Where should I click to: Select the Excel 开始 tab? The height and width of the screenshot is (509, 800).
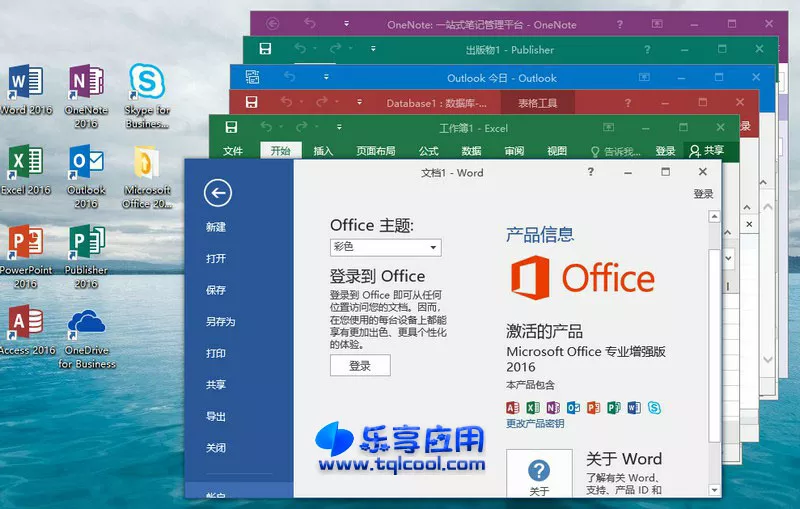281,151
